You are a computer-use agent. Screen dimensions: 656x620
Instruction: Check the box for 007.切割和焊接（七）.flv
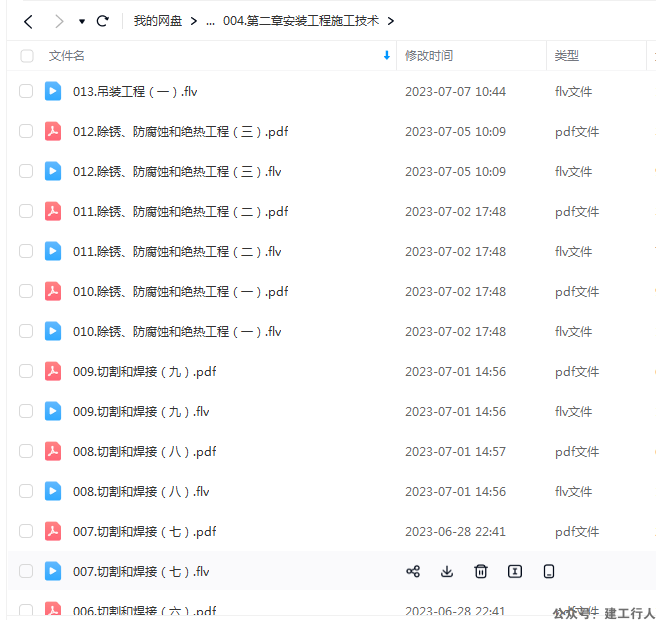point(26,571)
